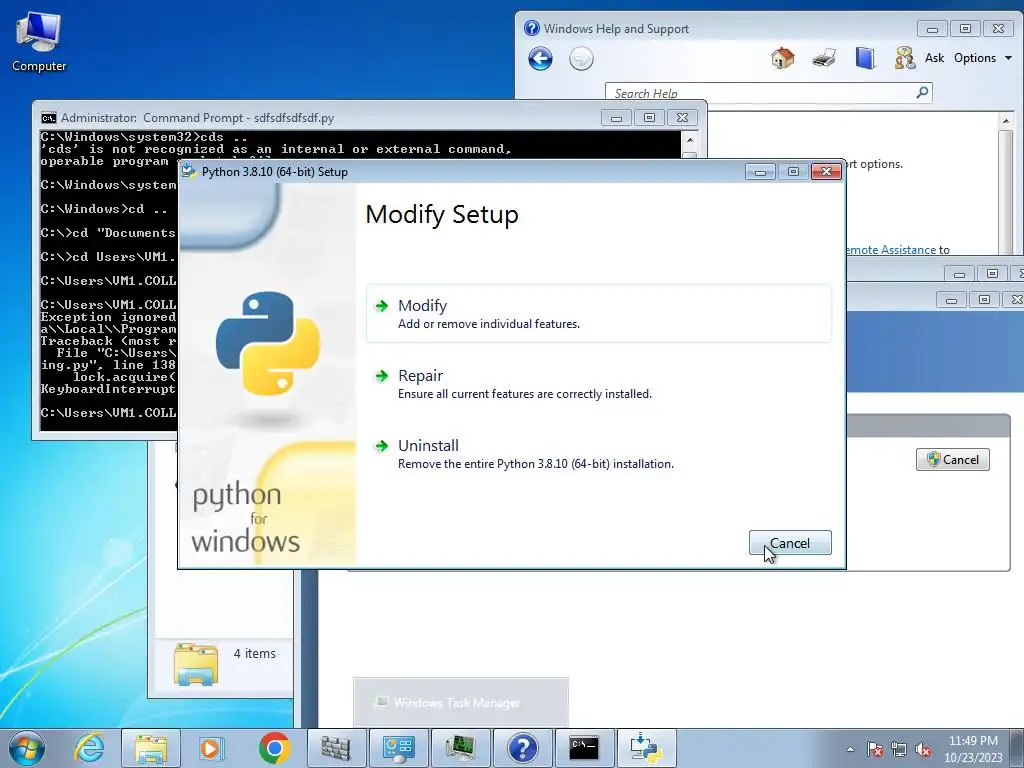The image size is (1024, 768).
Task: Click the network tray icon
Action: pyautogui.click(x=899, y=749)
